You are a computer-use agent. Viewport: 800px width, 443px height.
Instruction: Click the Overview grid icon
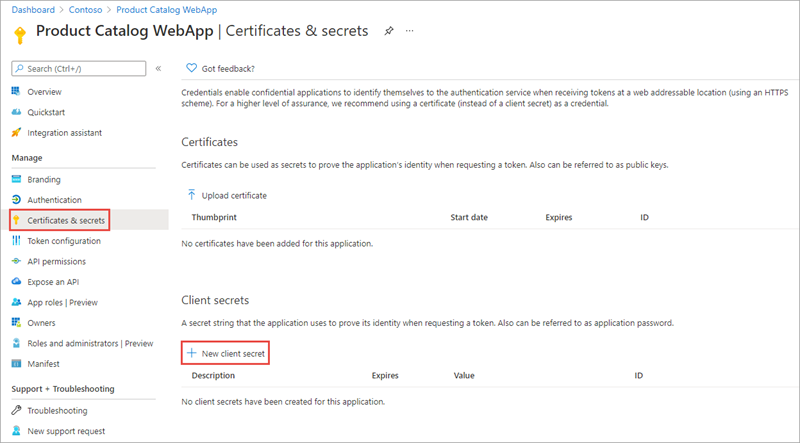tap(16, 91)
